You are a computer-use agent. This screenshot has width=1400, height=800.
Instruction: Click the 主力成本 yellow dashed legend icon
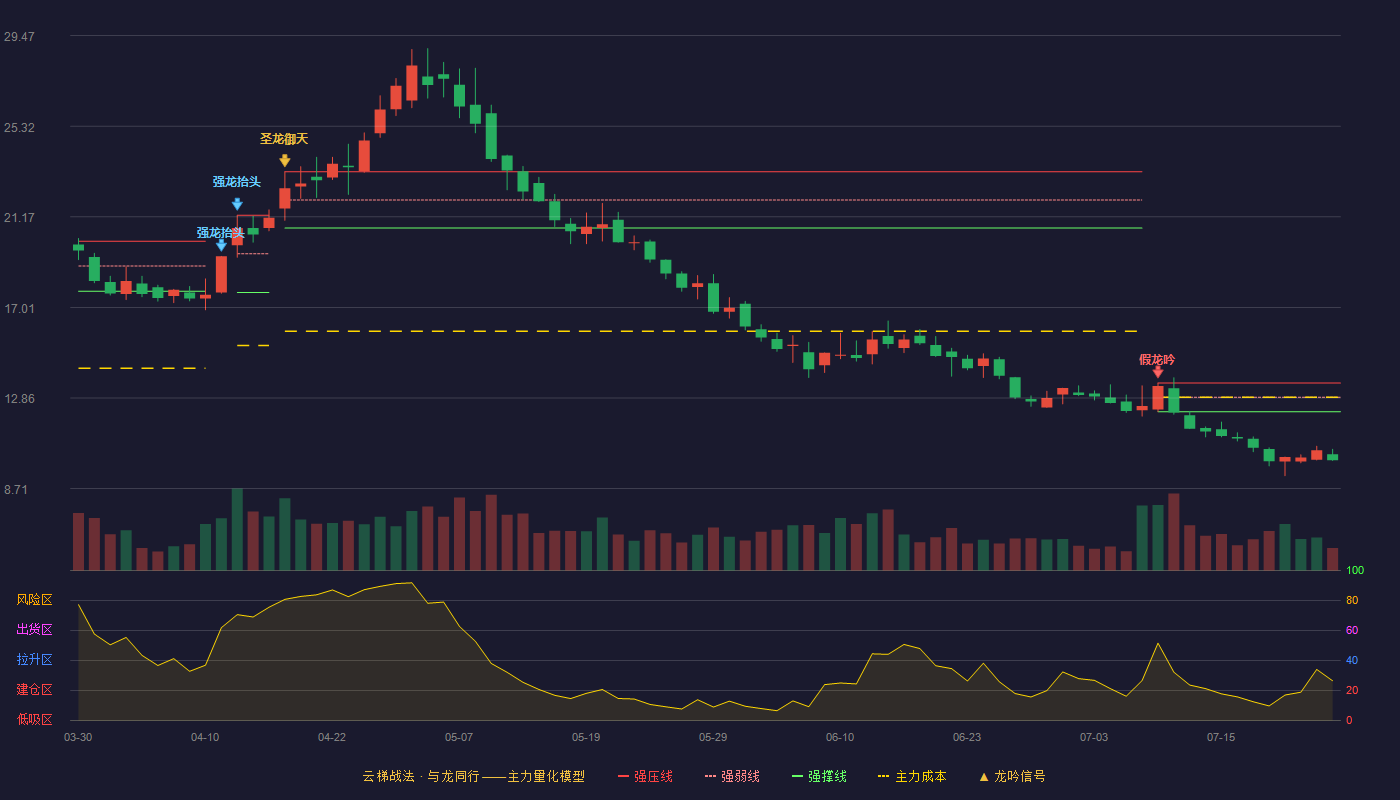click(x=883, y=776)
